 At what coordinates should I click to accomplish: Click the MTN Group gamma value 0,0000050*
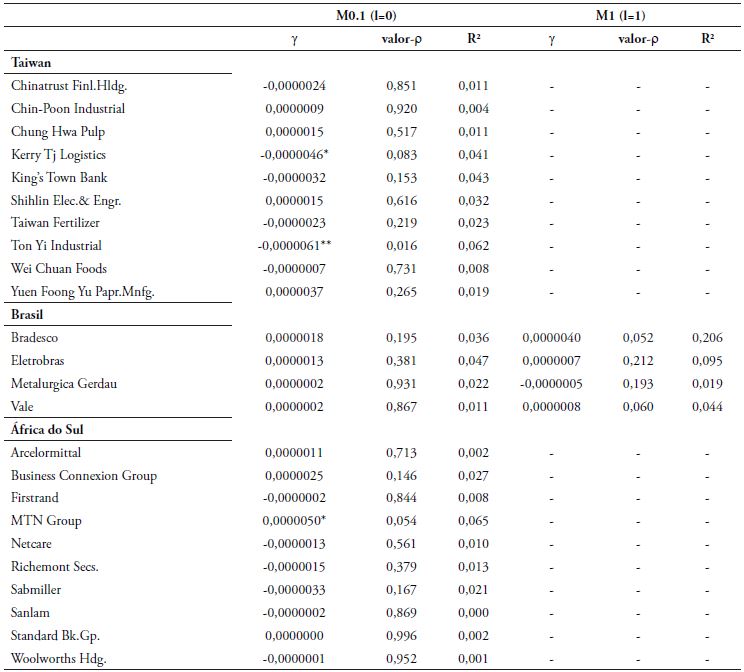click(297, 521)
